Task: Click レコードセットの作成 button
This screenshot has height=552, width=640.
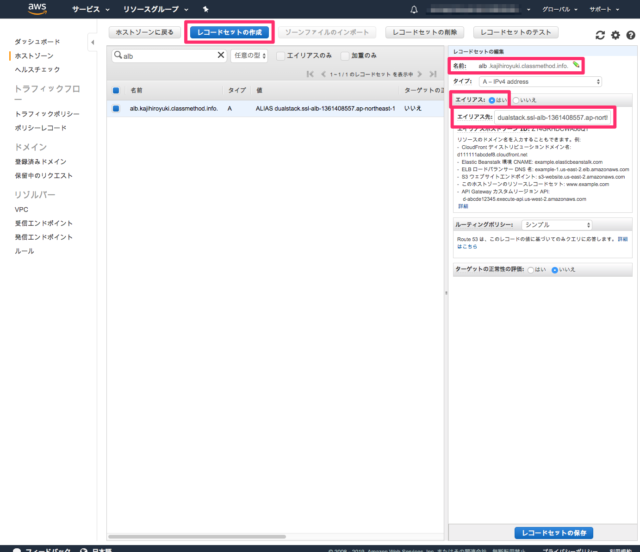Action: coord(231,33)
